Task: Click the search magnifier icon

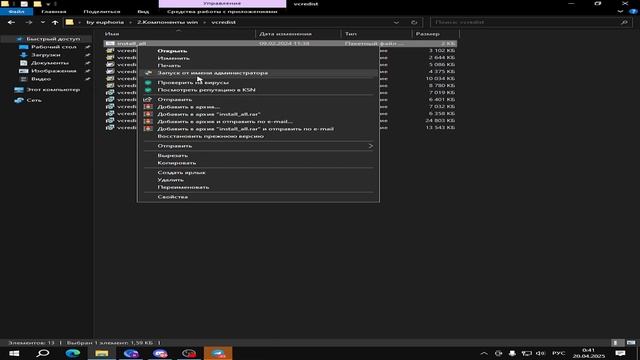Action: click(624, 22)
